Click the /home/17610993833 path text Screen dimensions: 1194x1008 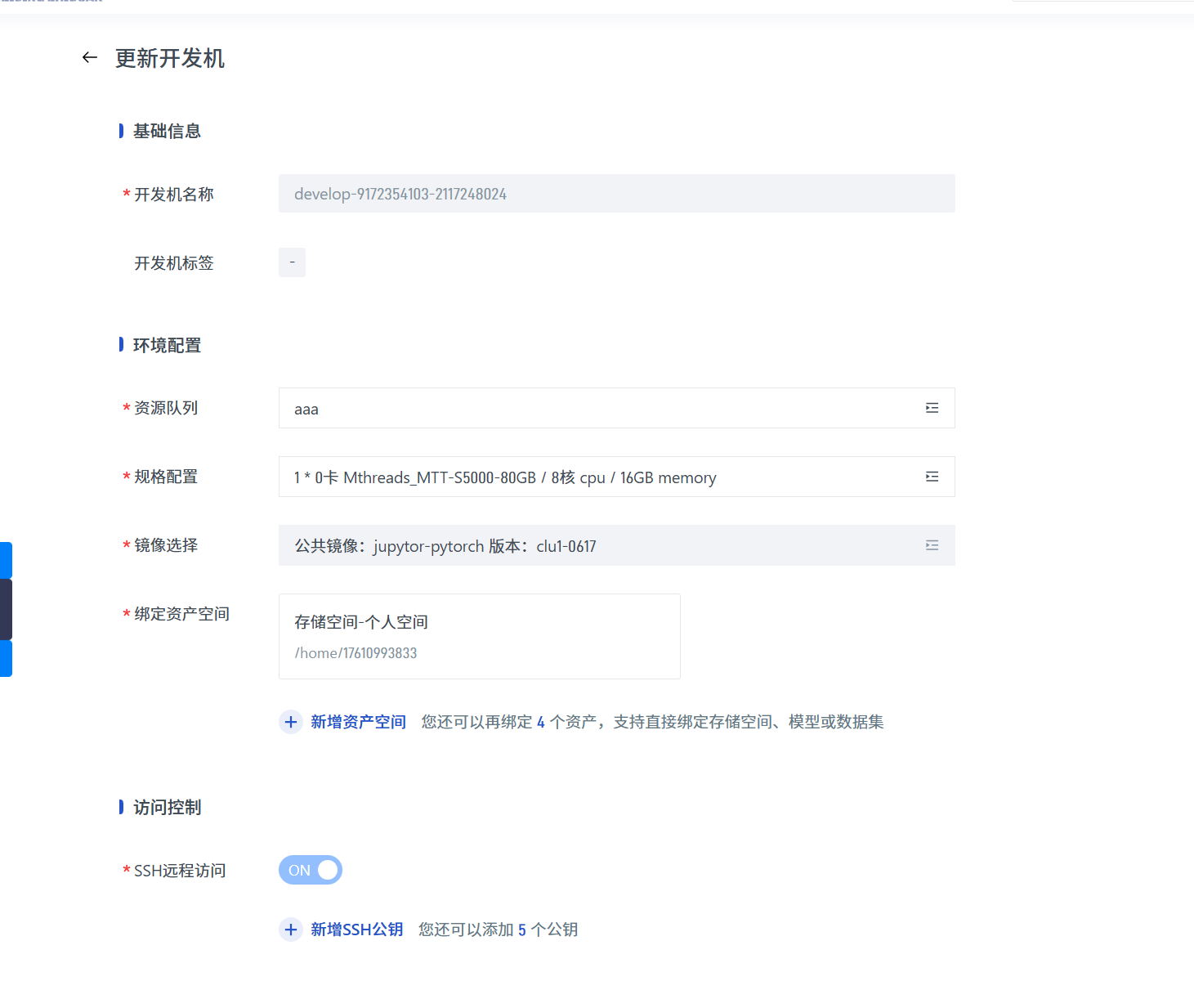(x=356, y=653)
